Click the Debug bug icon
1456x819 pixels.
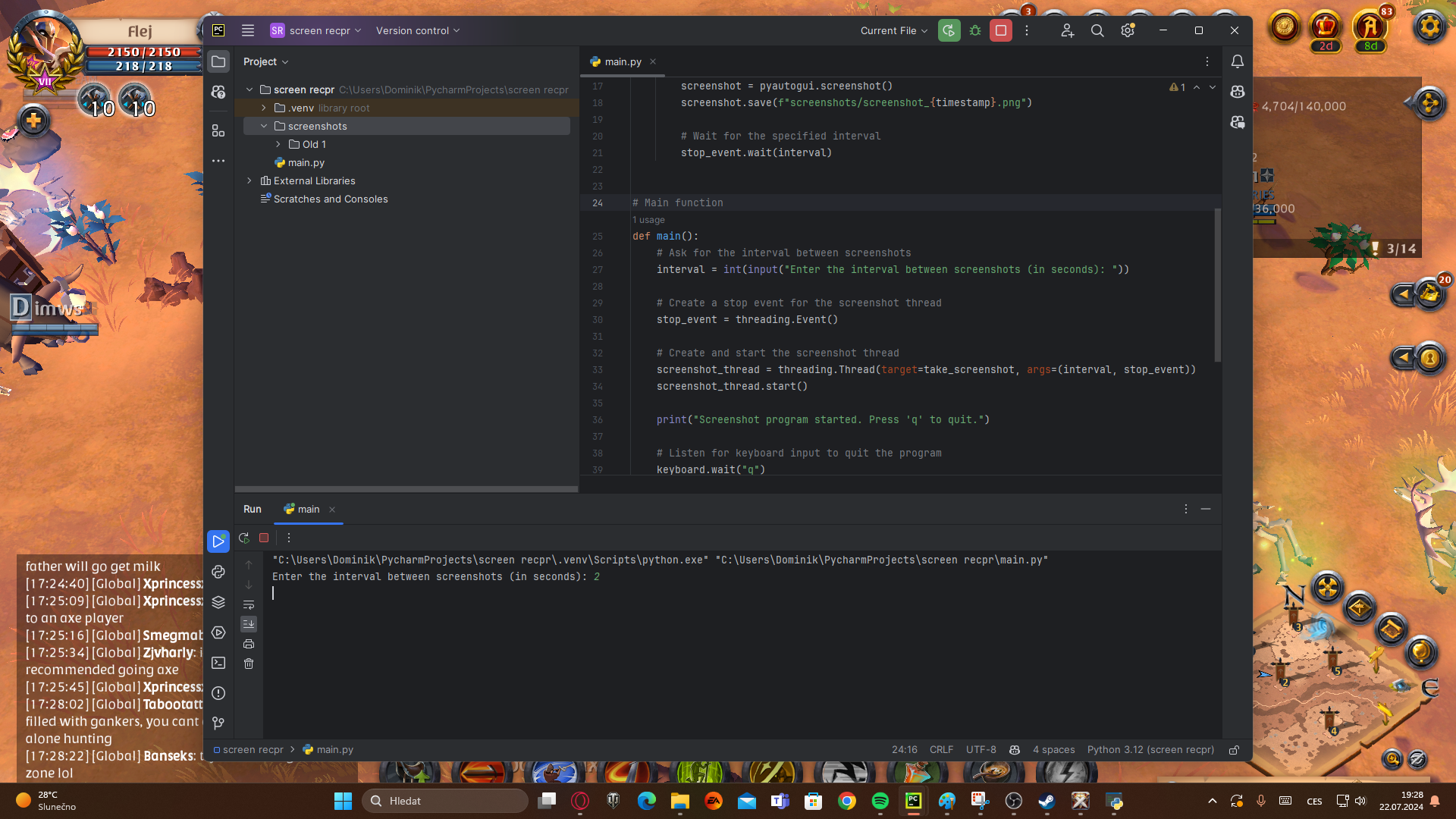pyautogui.click(x=975, y=30)
